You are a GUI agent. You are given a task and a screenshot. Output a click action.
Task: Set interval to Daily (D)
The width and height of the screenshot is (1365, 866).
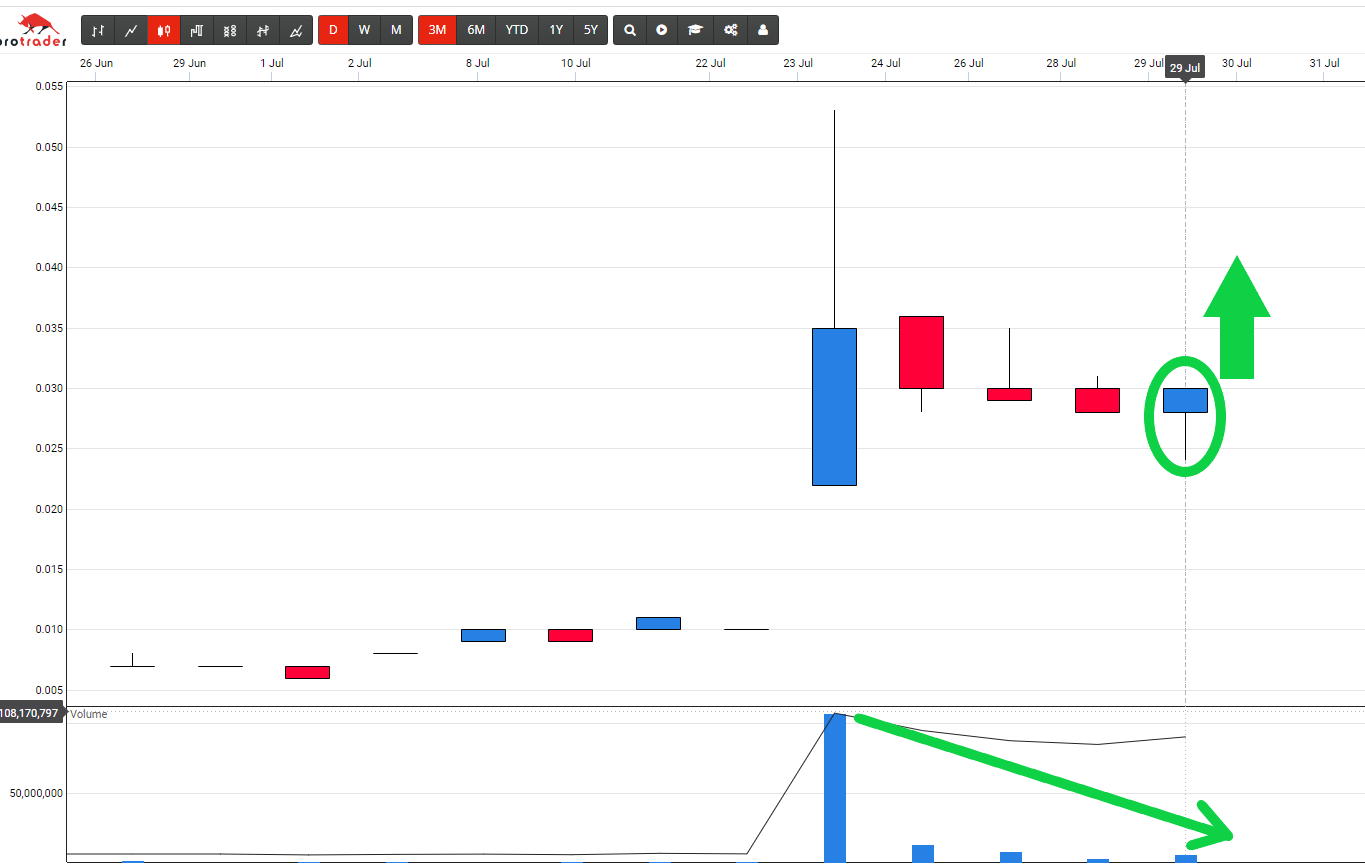tap(333, 30)
